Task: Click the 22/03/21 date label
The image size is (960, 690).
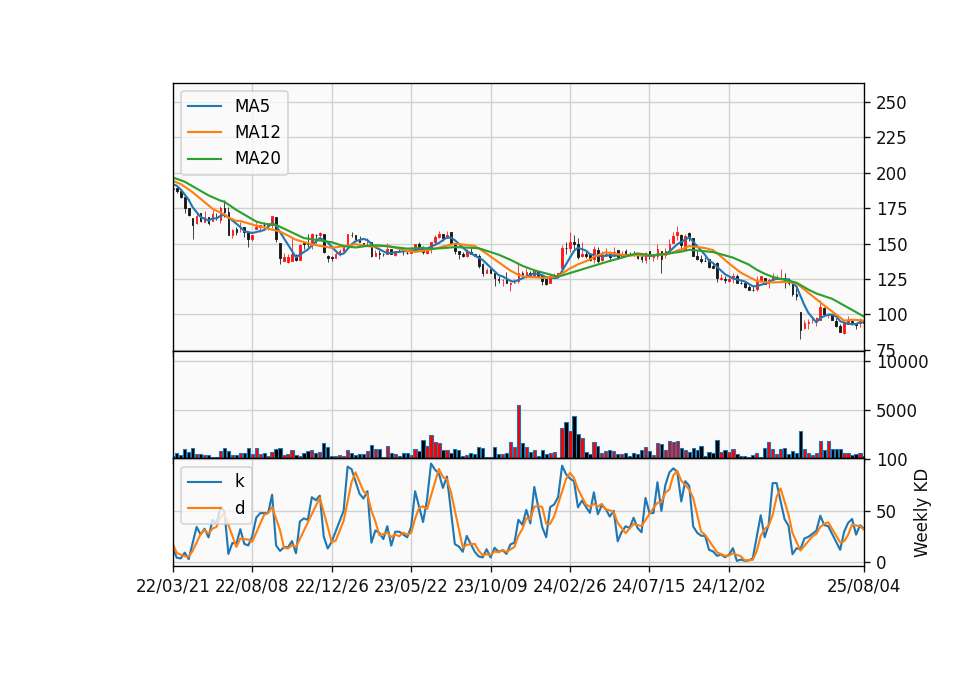Action: [173, 586]
